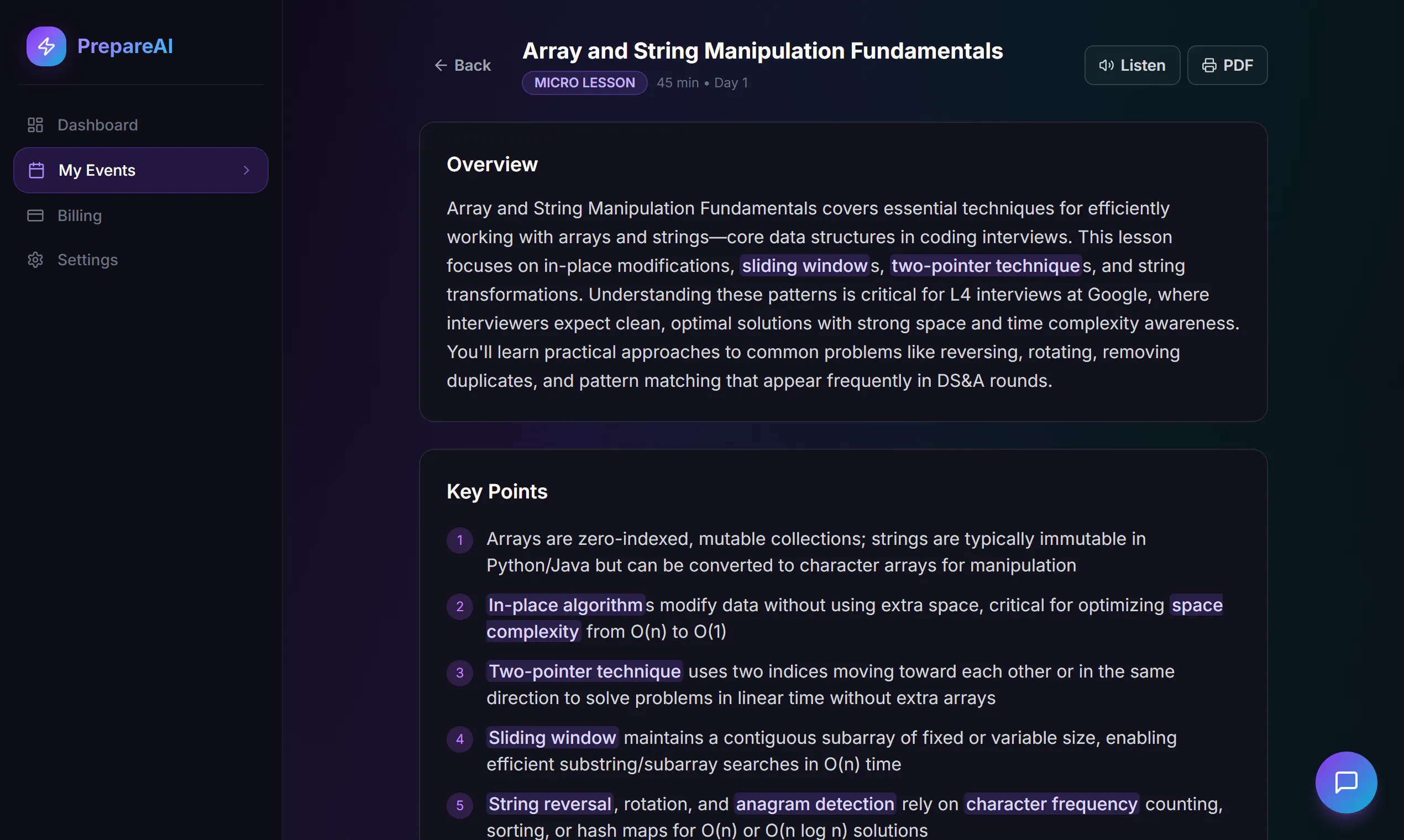Click the Listen speaker icon

coord(1106,65)
